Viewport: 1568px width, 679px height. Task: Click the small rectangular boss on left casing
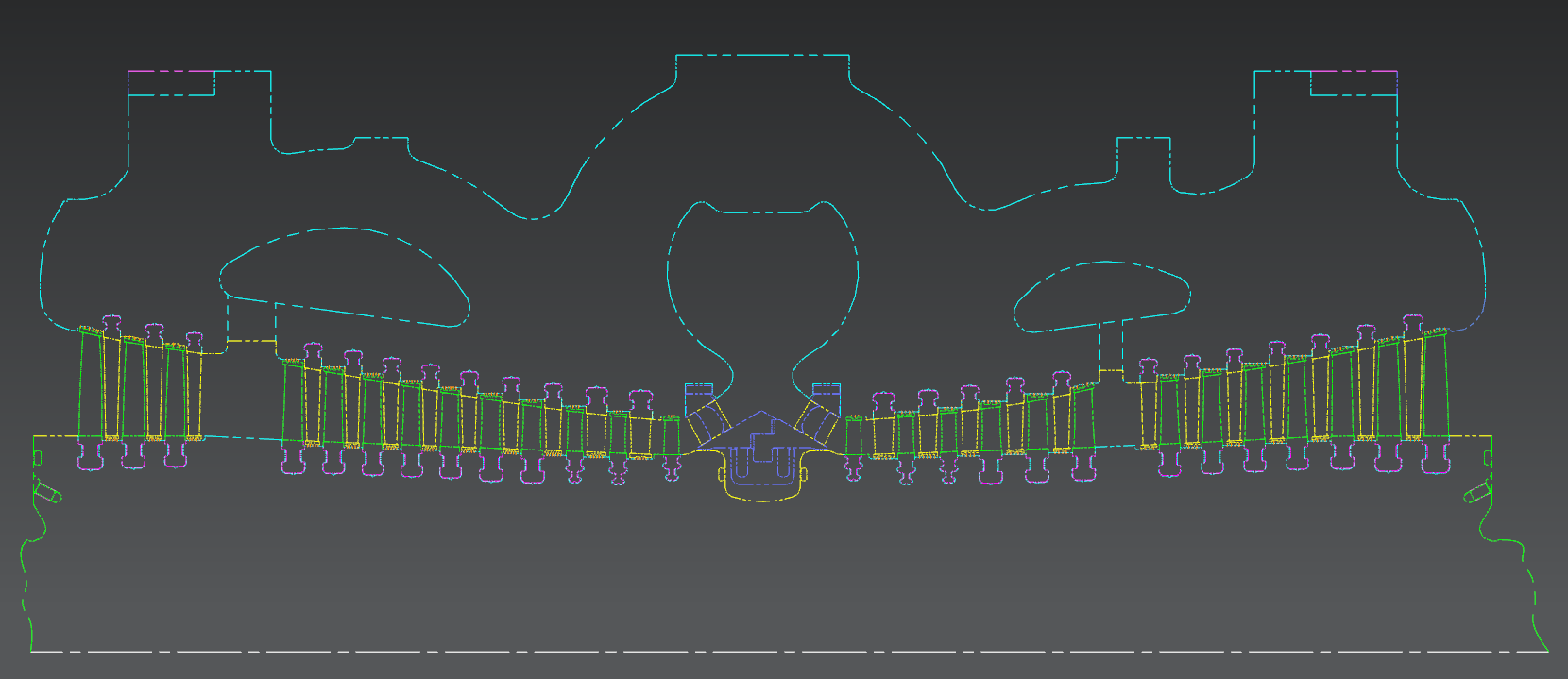[x=381, y=138]
